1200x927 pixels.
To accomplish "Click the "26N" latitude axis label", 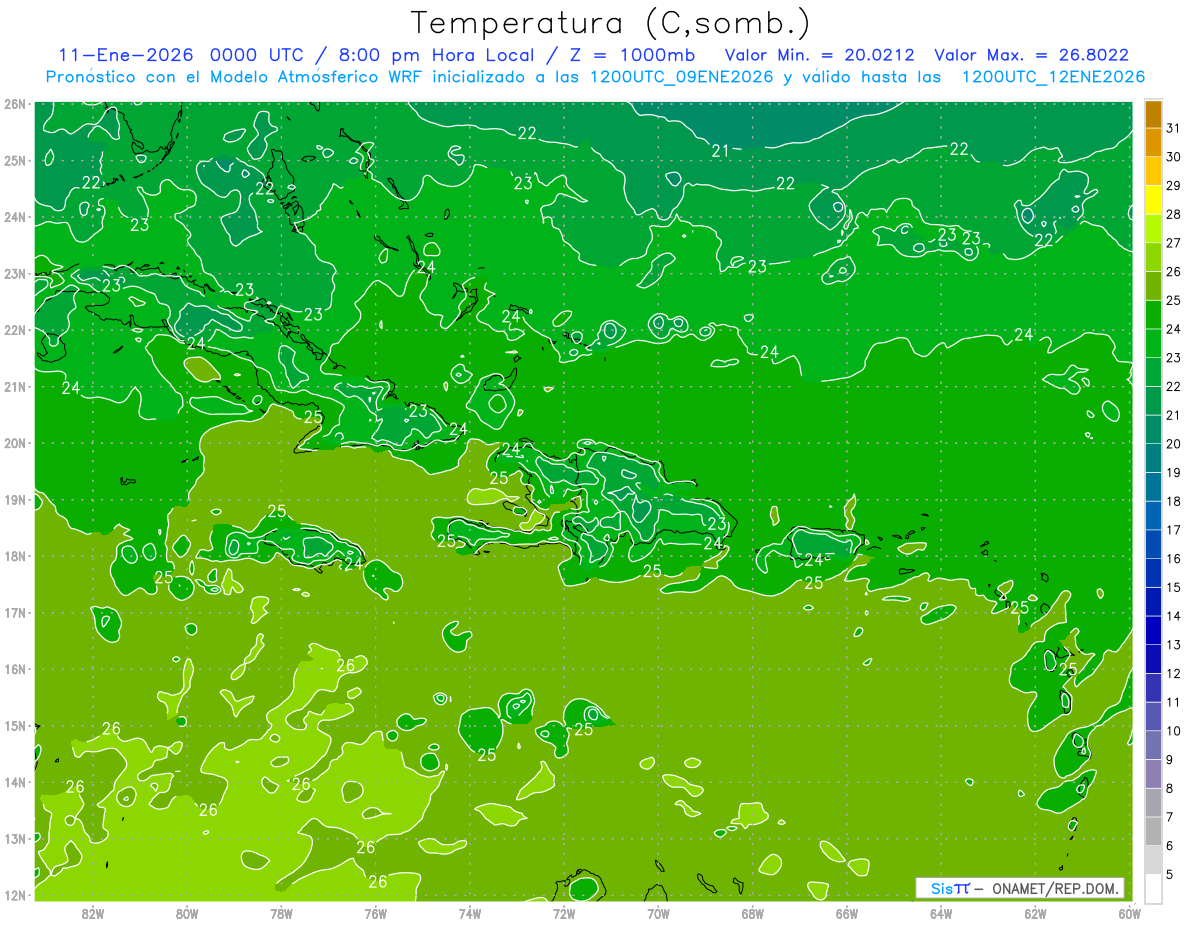I will [x=15, y=104].
